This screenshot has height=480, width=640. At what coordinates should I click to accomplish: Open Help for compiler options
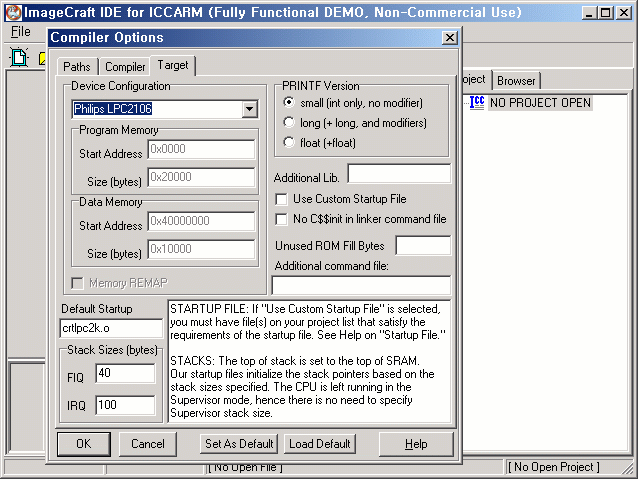point(416,444)
